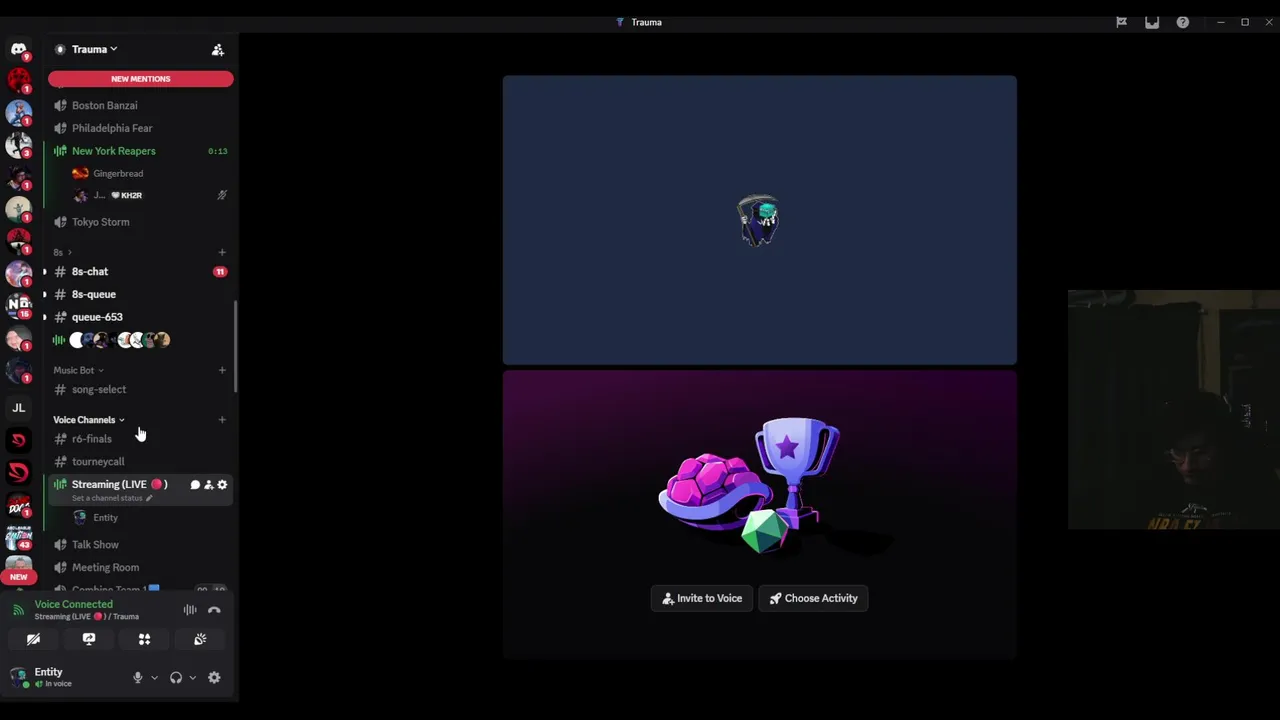Image resolution: width=1280 pixels, height=720 pixels.
Task: Open the noise suppression waveform icon
Action: tap(190, 610)
